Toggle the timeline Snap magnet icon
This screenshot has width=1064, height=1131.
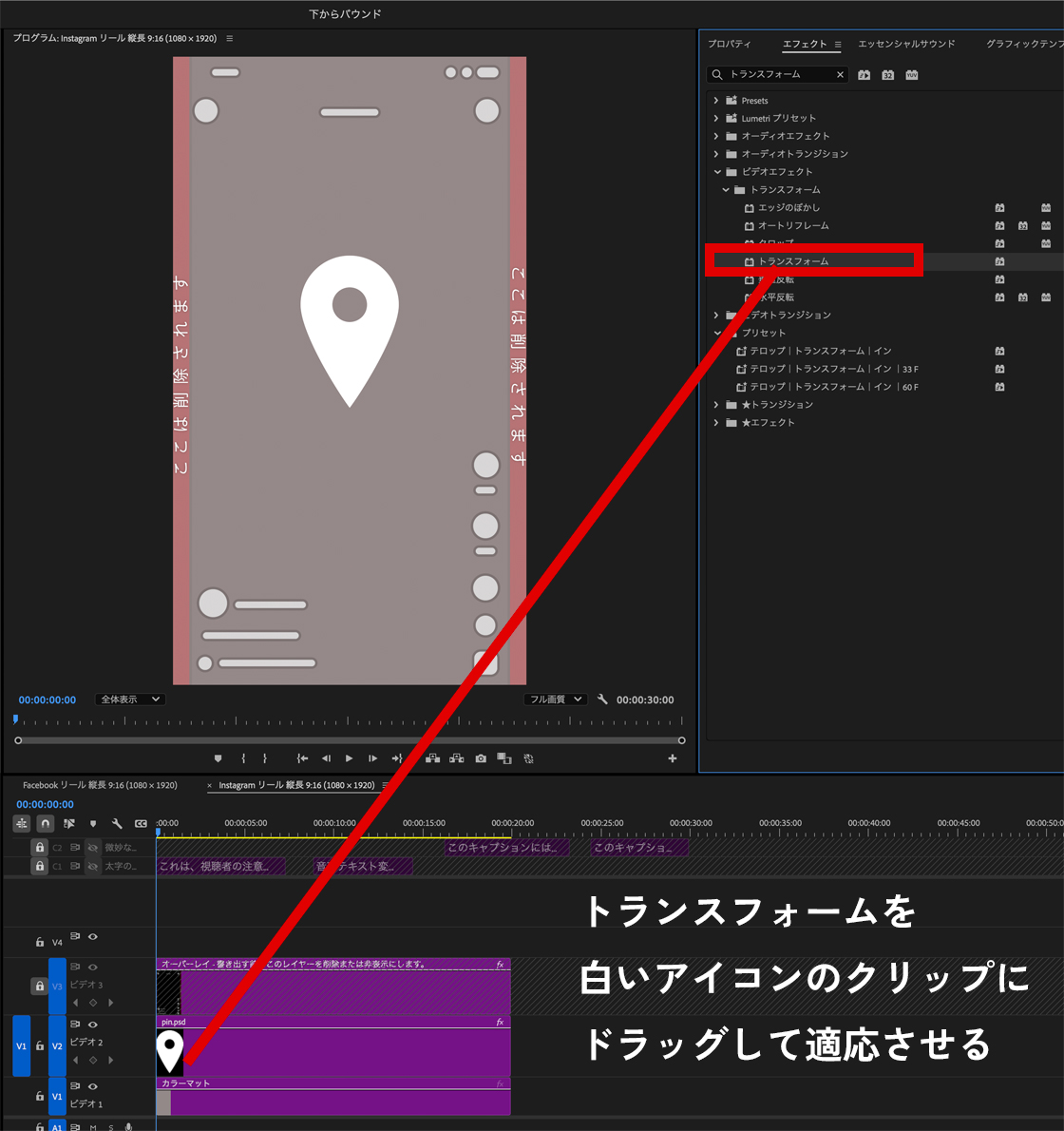(45, 824)
